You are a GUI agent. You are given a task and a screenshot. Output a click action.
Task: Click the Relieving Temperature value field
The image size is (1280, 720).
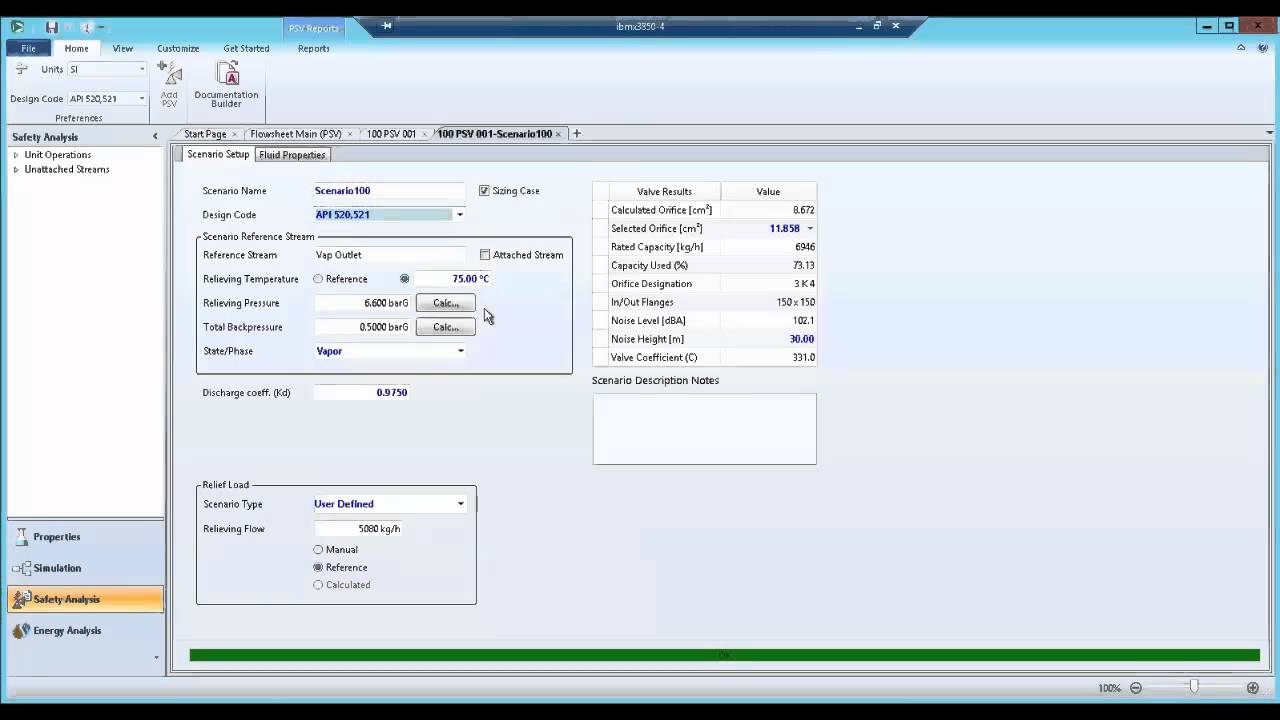pyautogui.click(x=452, y=279)
